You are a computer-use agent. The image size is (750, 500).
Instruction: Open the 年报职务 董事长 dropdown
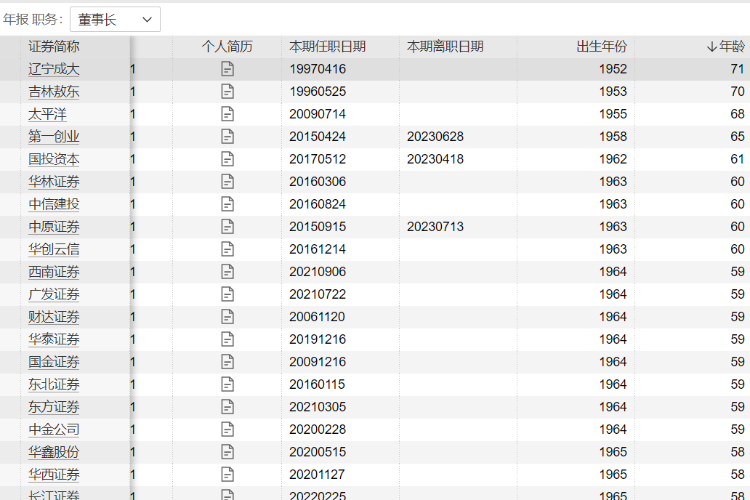coord(115,20)
